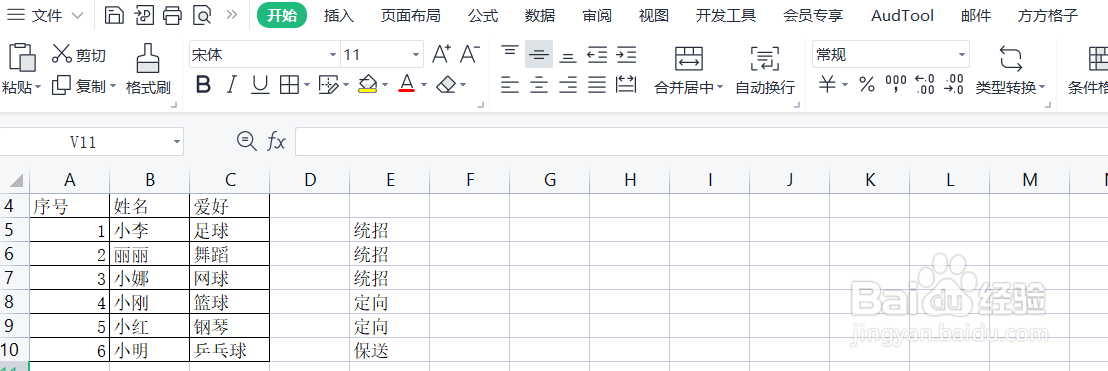Click the Select All corner triangle

(x=16, y=180)
